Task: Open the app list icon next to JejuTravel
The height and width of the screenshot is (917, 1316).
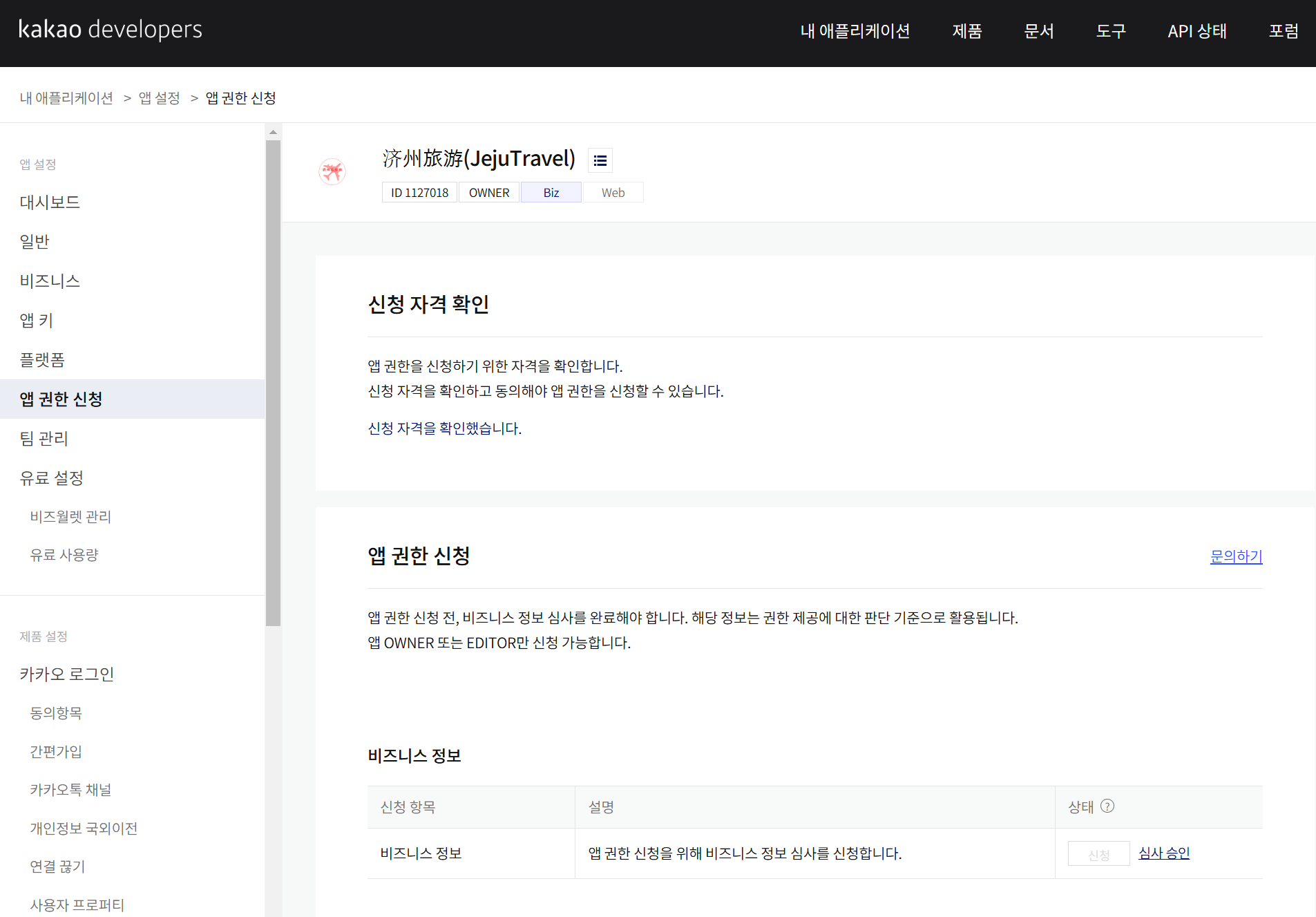Action: (x=600, y=160)
